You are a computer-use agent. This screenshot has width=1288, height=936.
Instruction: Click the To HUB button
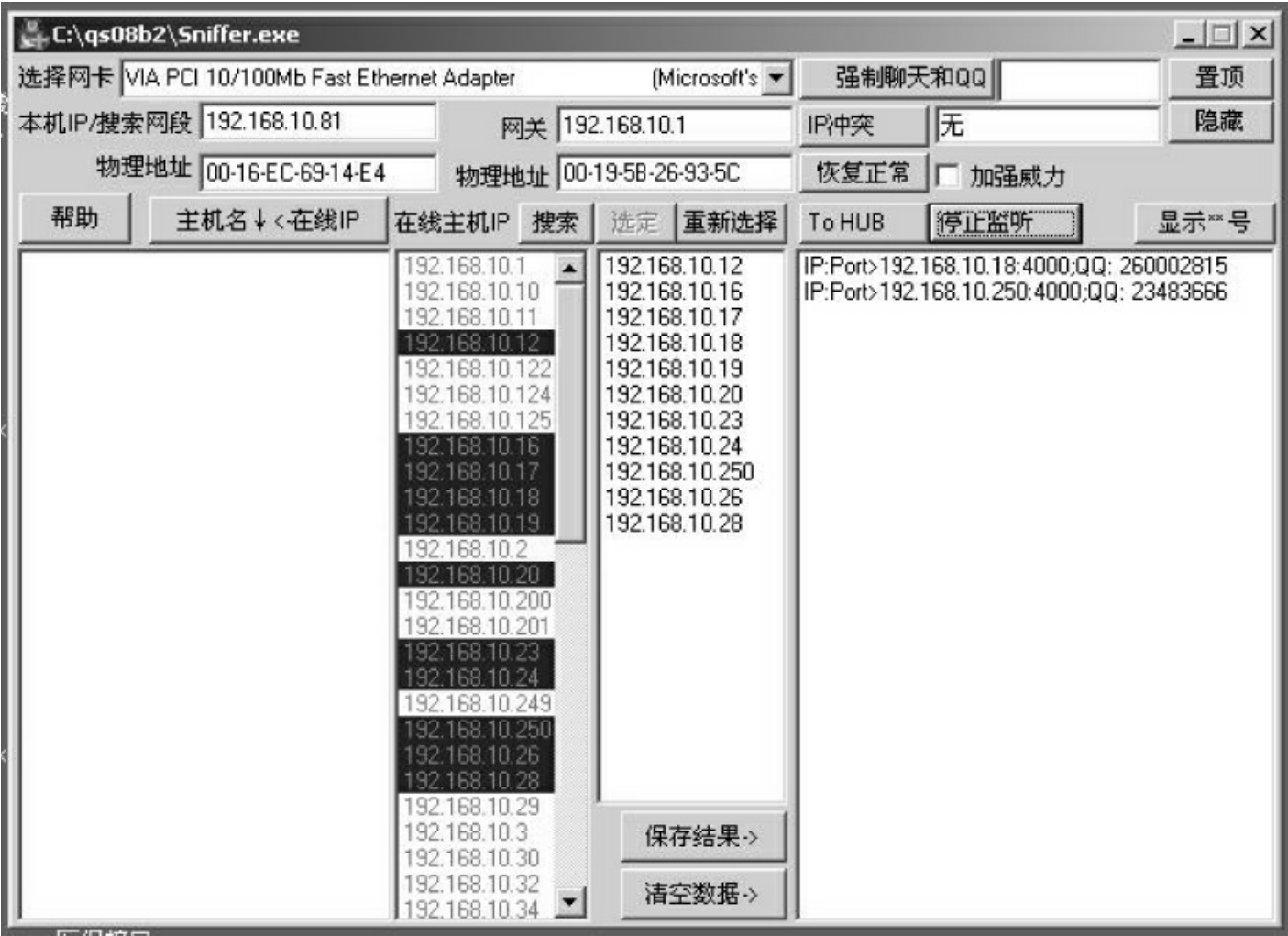(863, 222)
